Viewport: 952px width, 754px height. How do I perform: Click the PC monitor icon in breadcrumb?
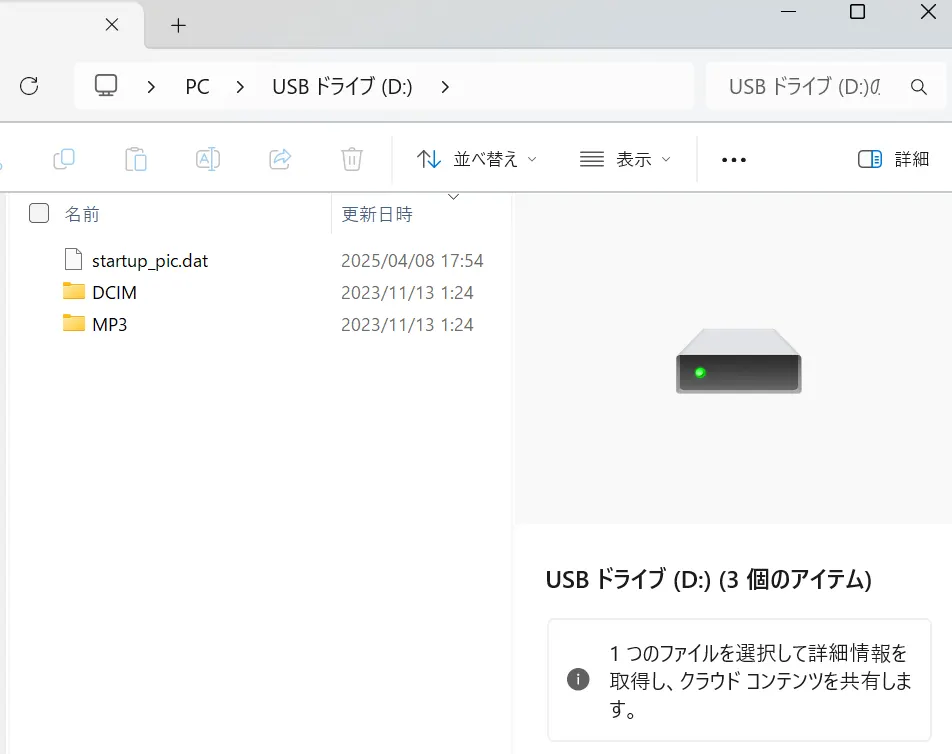pyautogui.click(x=106, y=86)
